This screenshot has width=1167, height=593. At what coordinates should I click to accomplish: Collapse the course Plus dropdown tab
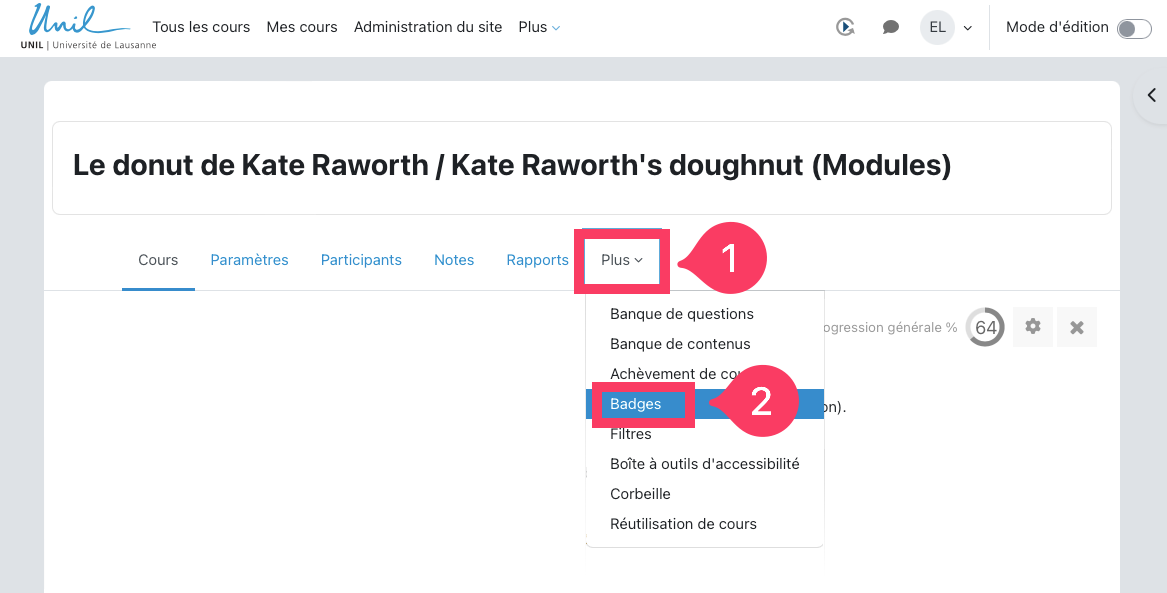click(621, 260)
